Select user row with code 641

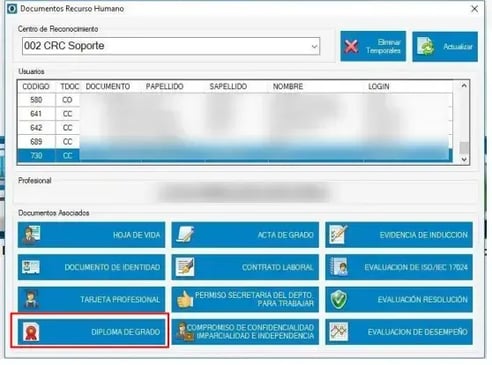(235, 114)
